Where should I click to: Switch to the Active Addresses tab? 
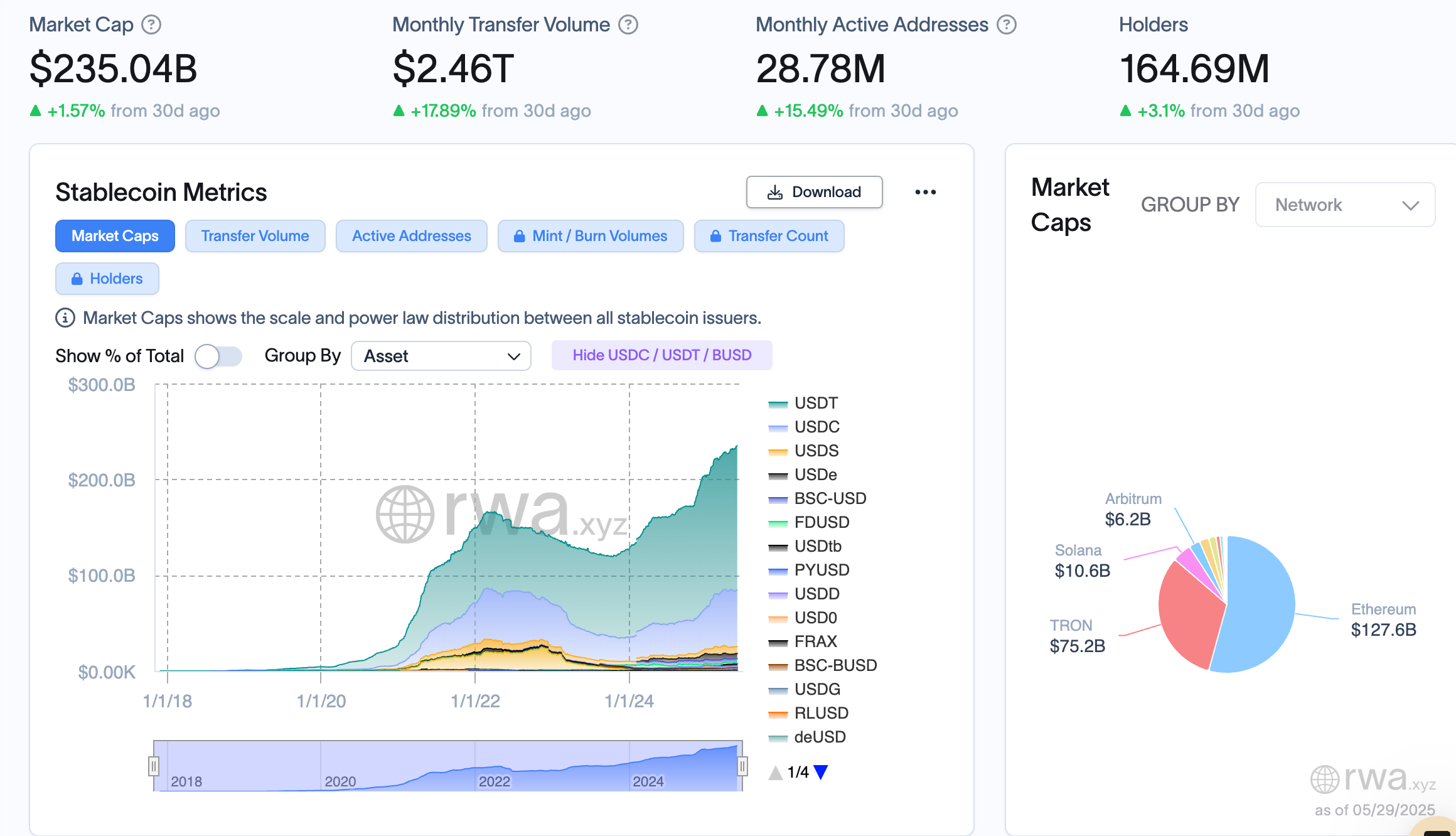[411, 236]
